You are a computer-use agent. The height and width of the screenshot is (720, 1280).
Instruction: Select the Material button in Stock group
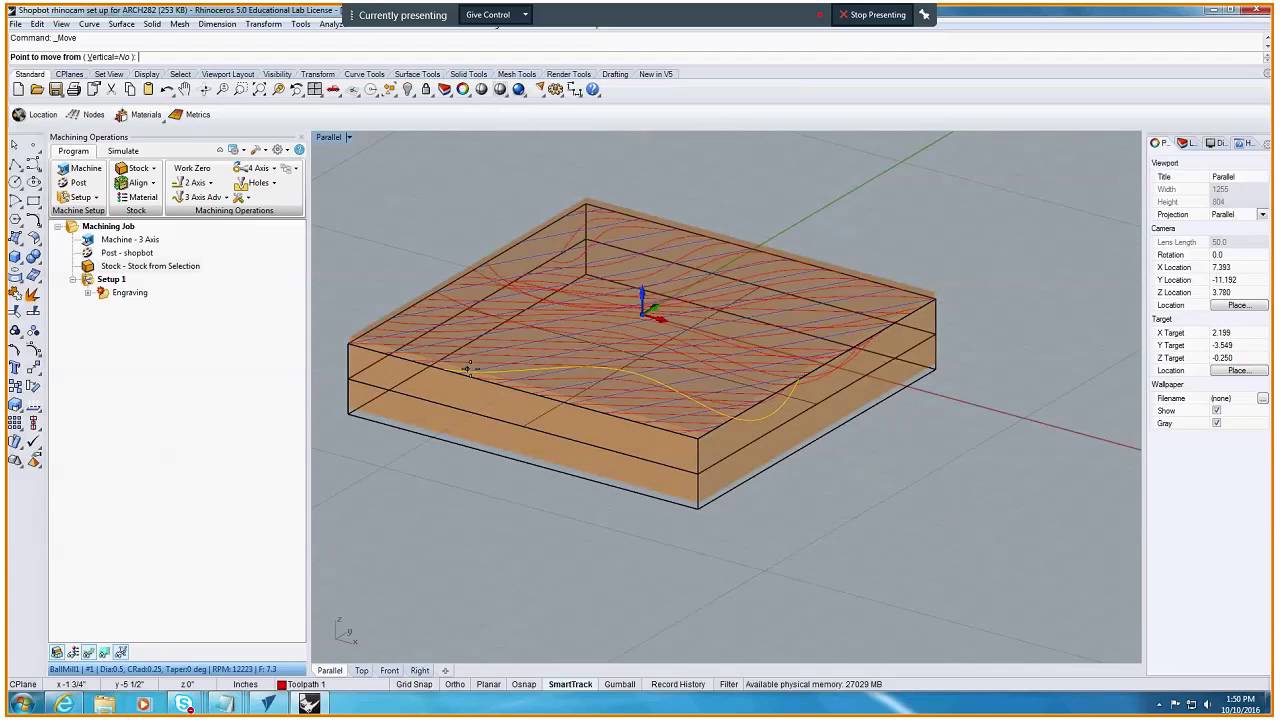(136, 197)
